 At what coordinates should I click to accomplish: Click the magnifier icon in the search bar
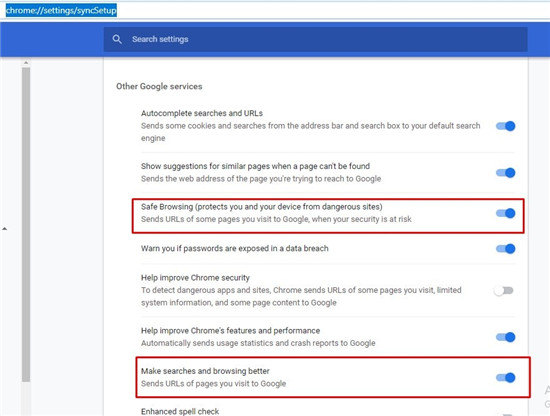[x=117, y=39]
